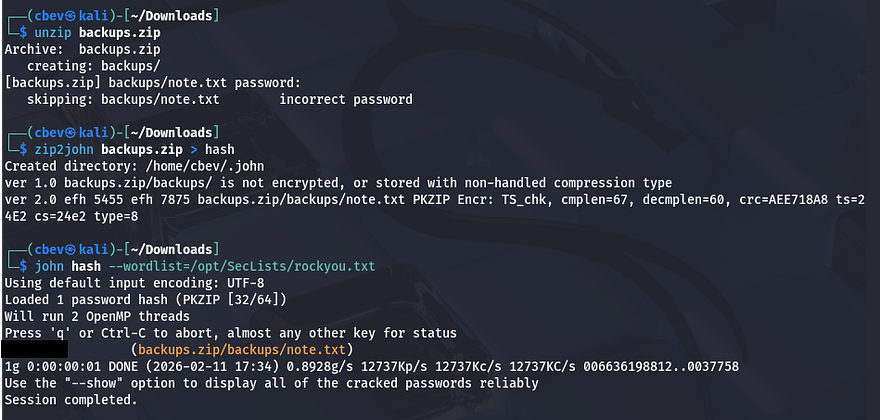
Task: Click the blacked-out cracked password box
Action: pos(34,349)
